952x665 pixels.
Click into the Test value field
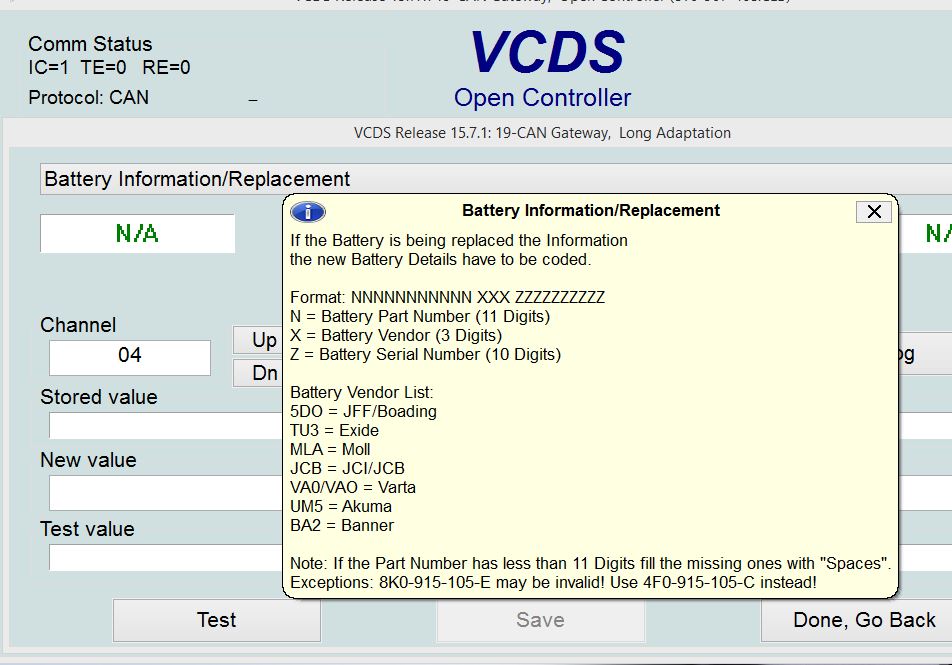tap(165, 557)
